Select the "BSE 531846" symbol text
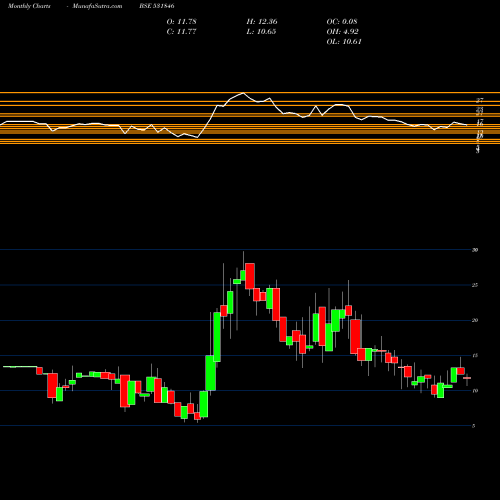This screenshot has width=500, height=500. [x=157, y=6]
